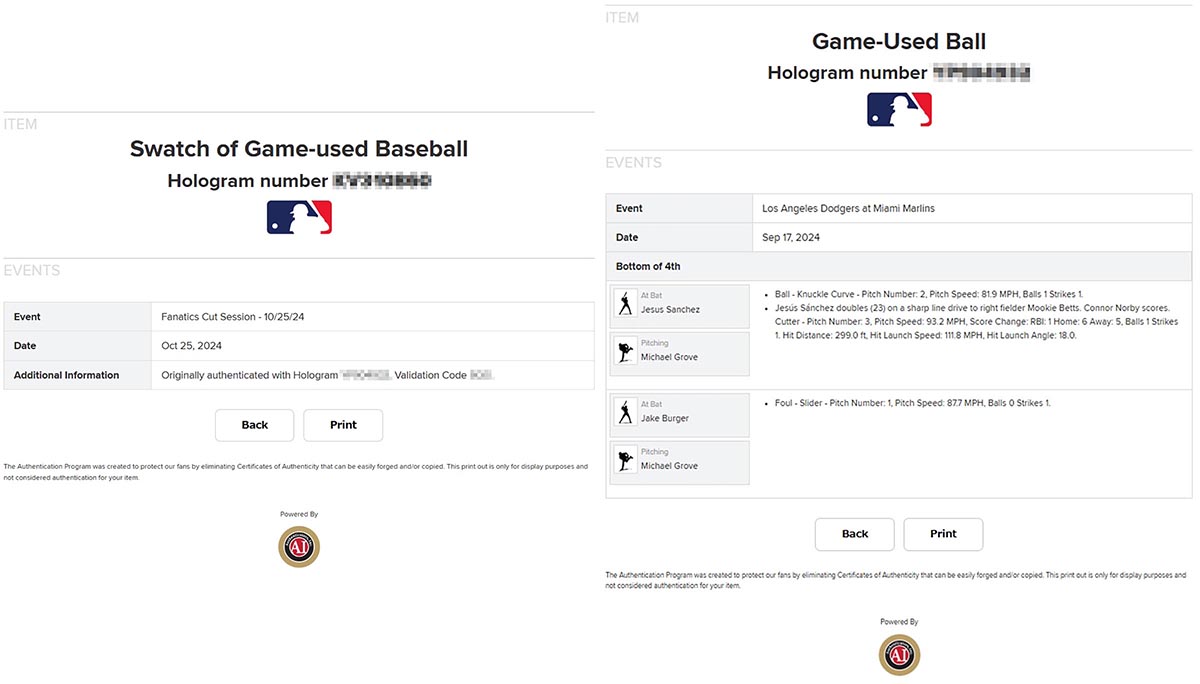Click the Date label in the right table
Screen dimensions: 1200x684
pos(627,238)
